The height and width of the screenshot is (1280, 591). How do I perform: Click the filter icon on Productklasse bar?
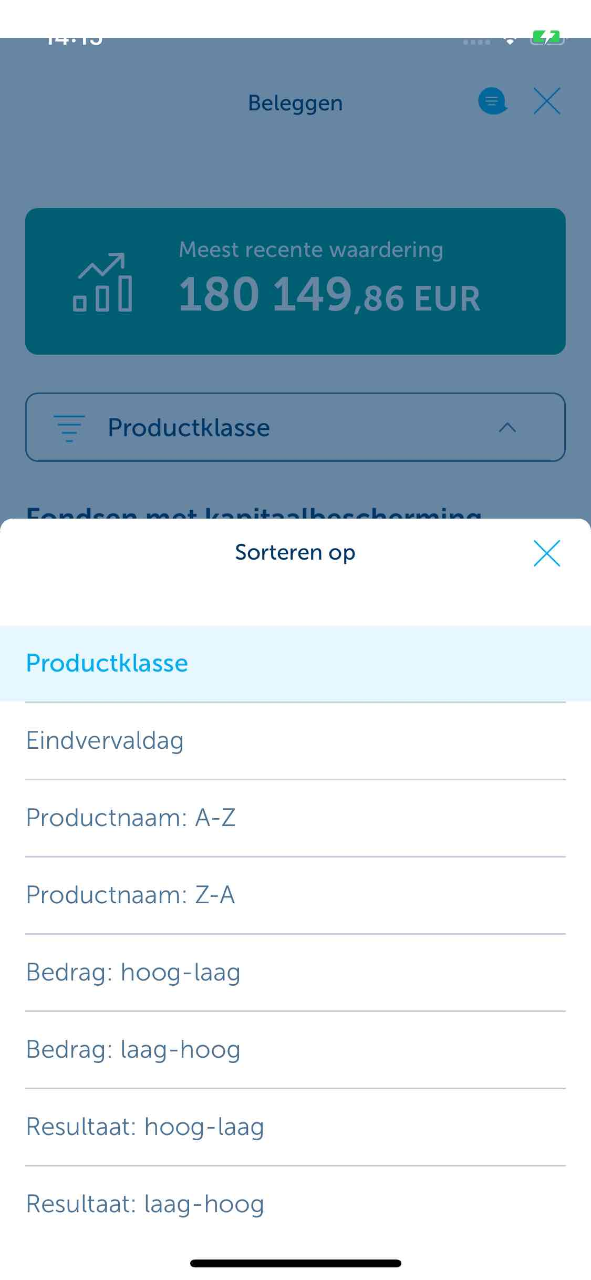coord(69,427)
